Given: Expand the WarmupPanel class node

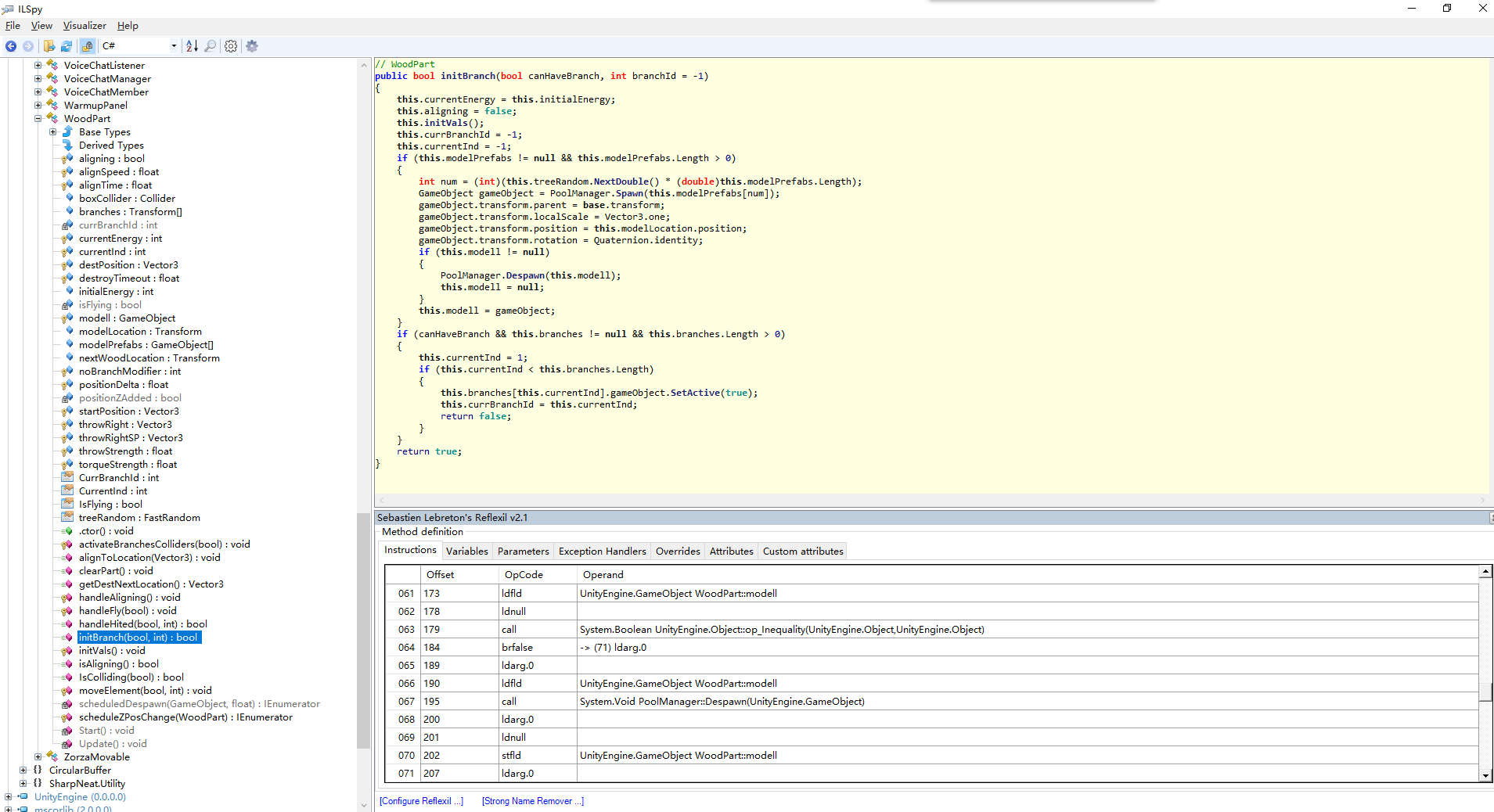Looking at the screenshot, I should [38, 106].
